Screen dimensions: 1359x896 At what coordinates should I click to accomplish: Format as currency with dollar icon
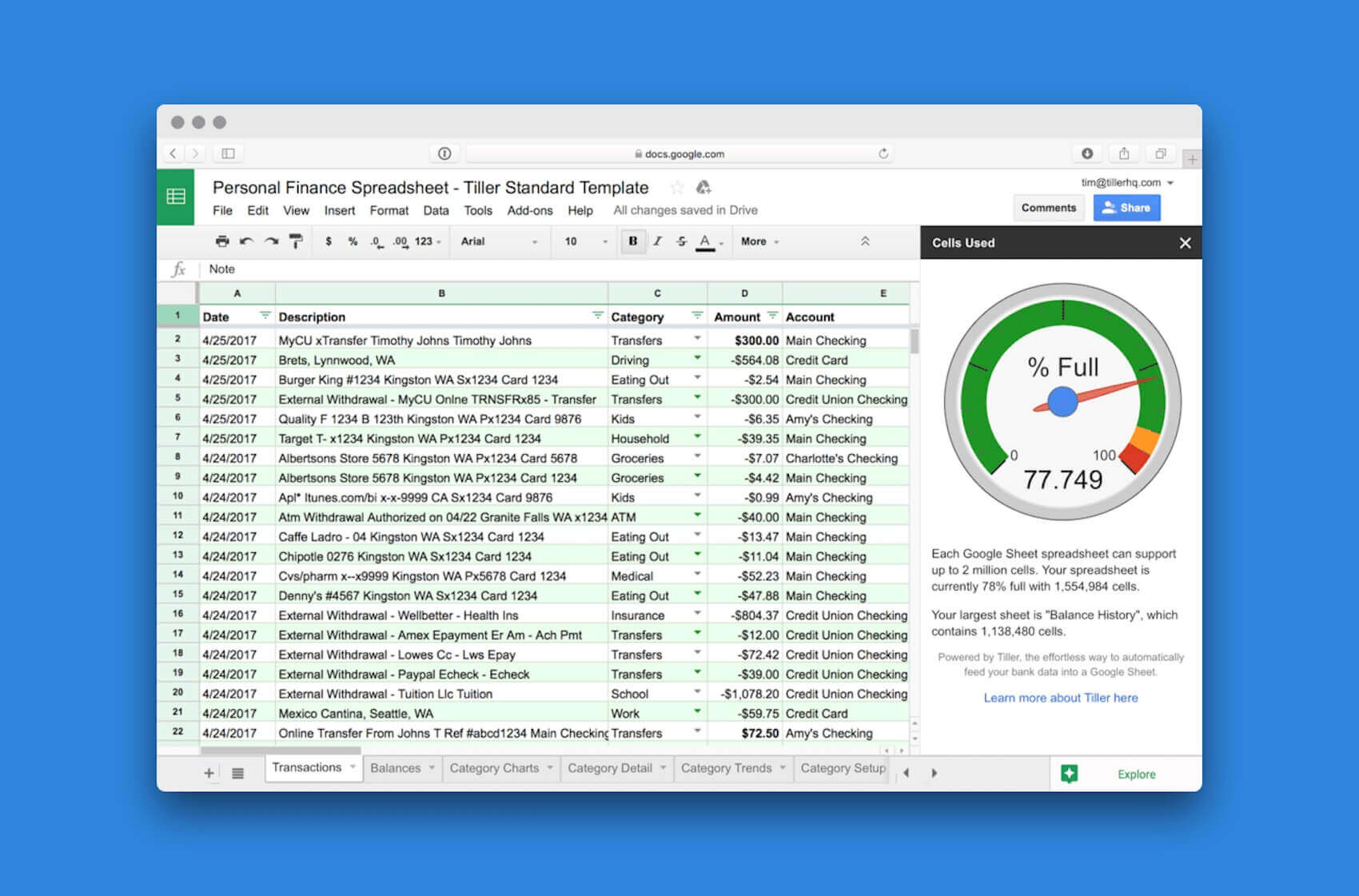coord(329,241)
